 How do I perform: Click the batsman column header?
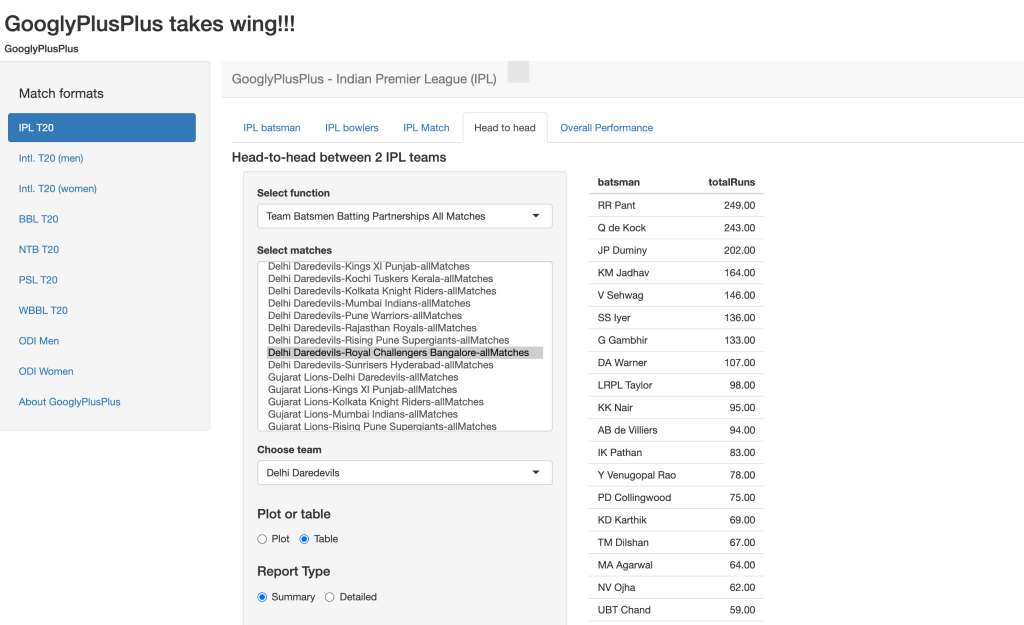pos(618,182)
